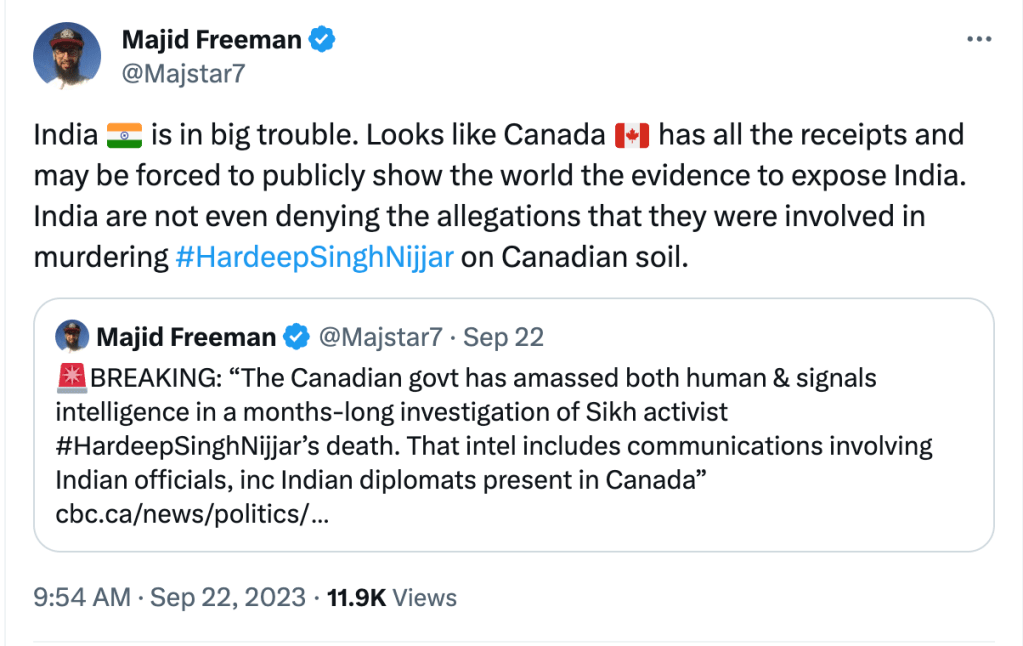Open the blue #HardeepSinghNijjar hashtag link

pos(314,256)
